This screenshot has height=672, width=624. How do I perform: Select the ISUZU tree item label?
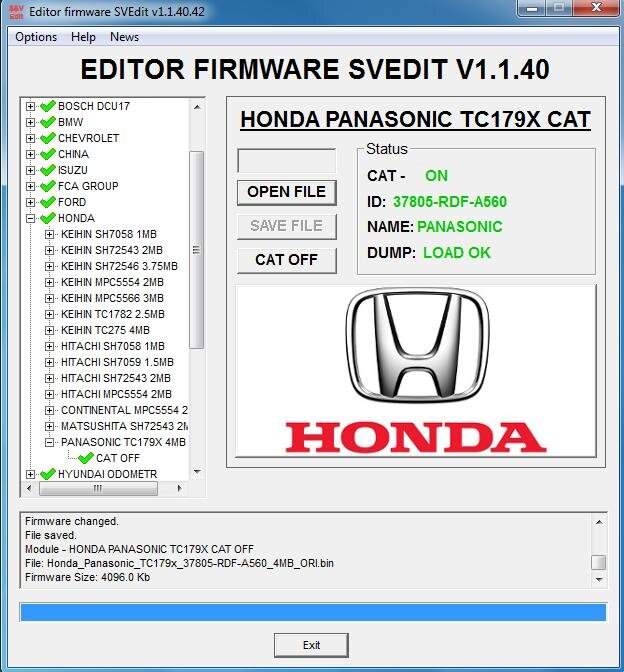click(x=73, y=170)
